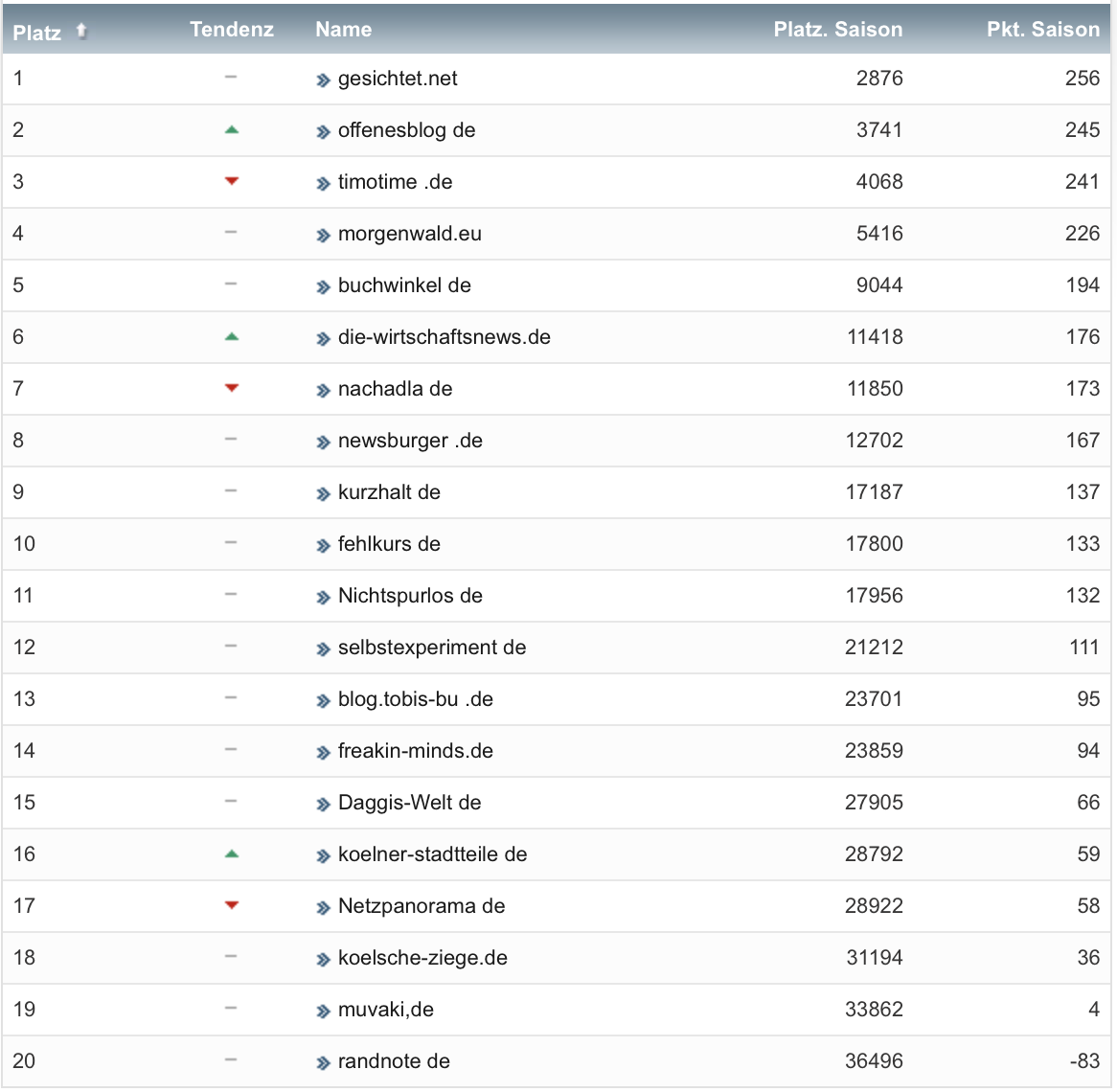
Task: Open the freakin-minds.de link
Action: pyautogui.click(x=415, y=751)
